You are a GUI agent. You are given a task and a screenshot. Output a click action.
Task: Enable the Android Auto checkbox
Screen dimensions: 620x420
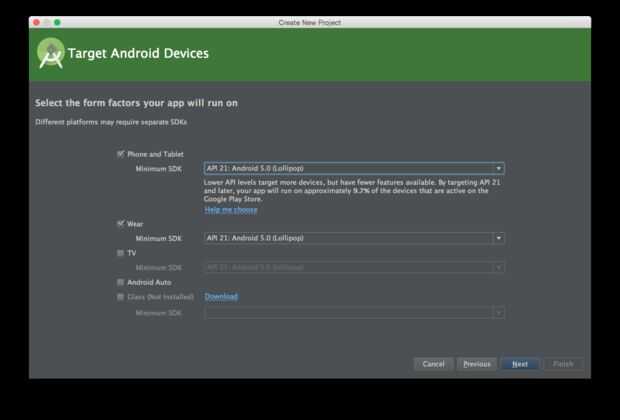pyautogui.click(x=121, y=282)
